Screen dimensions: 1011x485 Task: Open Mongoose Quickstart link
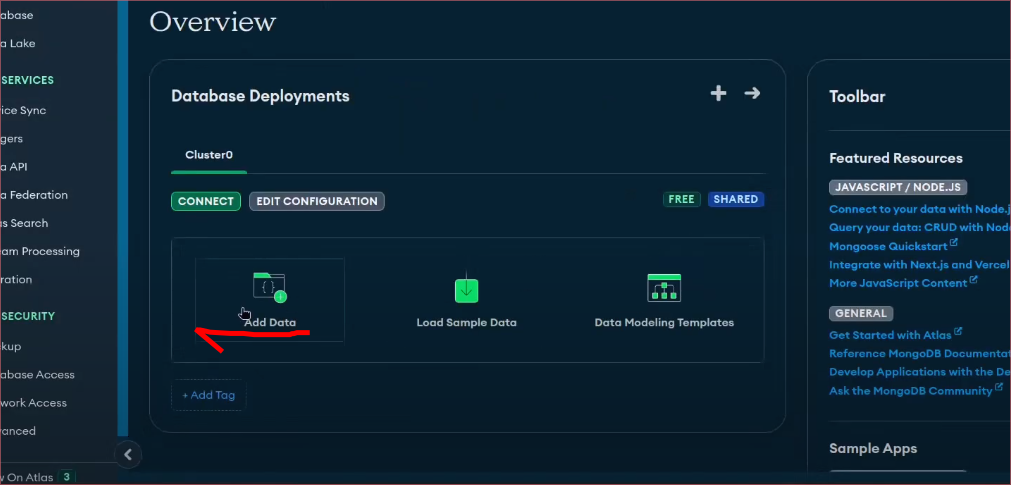[x=888, y=246]
